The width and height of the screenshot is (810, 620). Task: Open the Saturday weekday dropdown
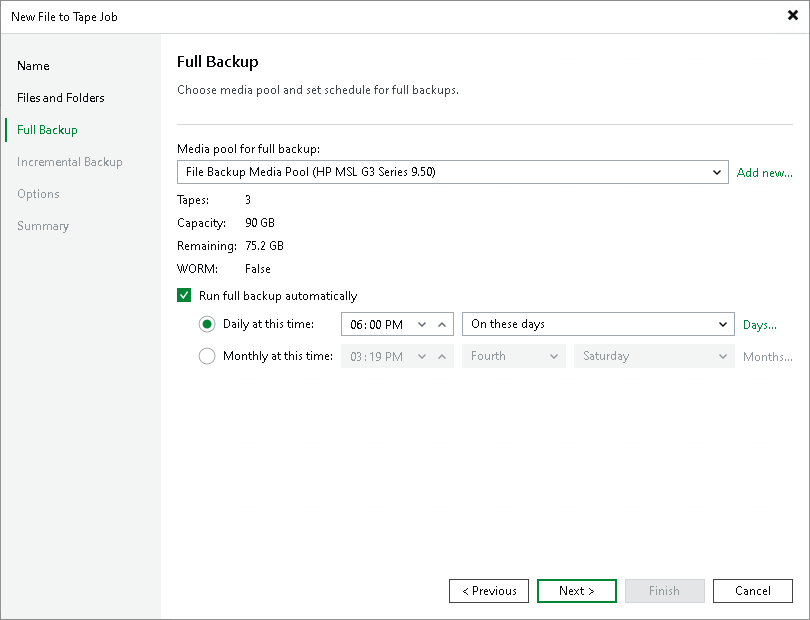pyautogui.click(x=654, y=356)
